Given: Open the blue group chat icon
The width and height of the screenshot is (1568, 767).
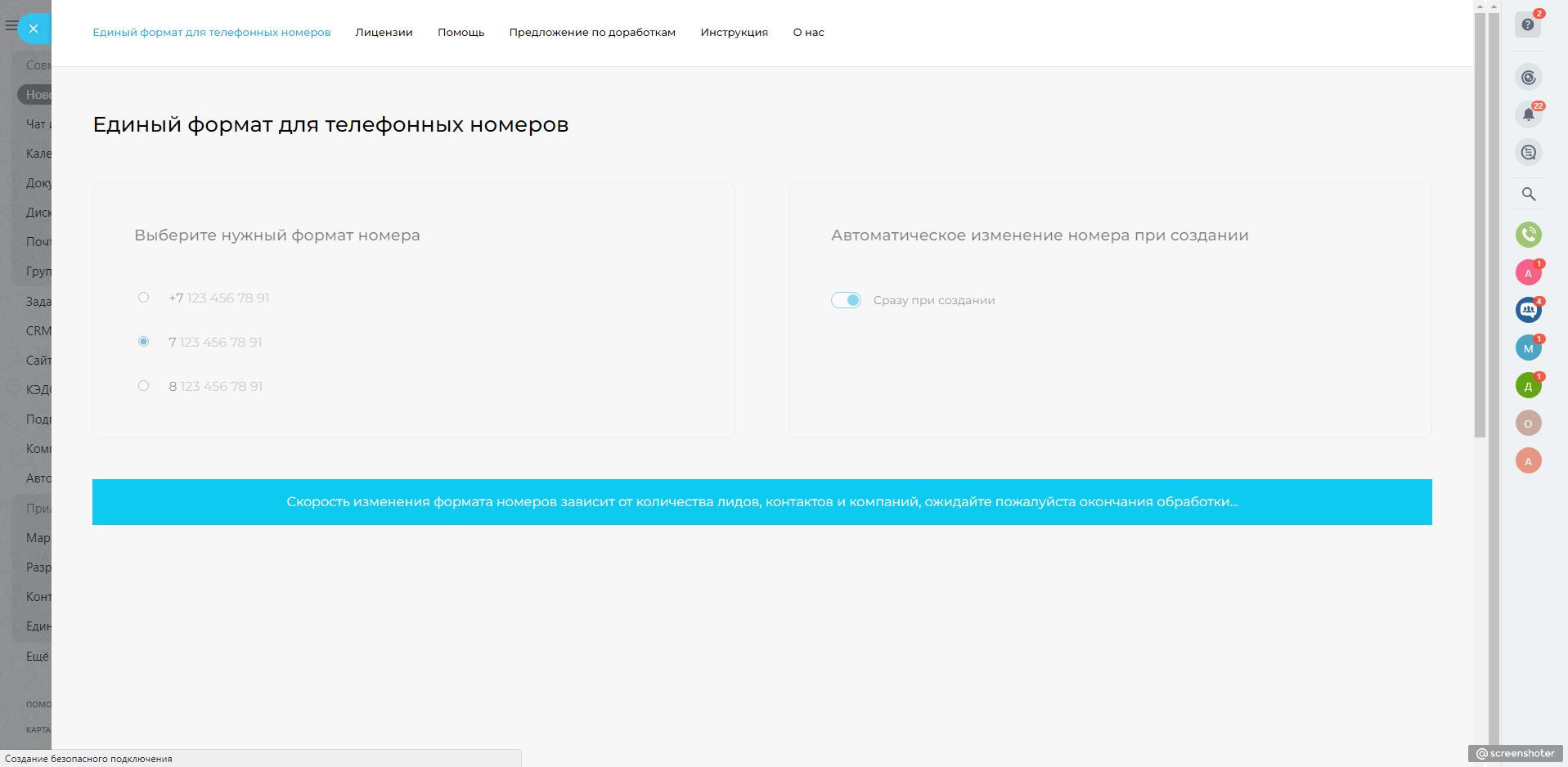Looking at the screenshot, I should tap(1528, 310).
